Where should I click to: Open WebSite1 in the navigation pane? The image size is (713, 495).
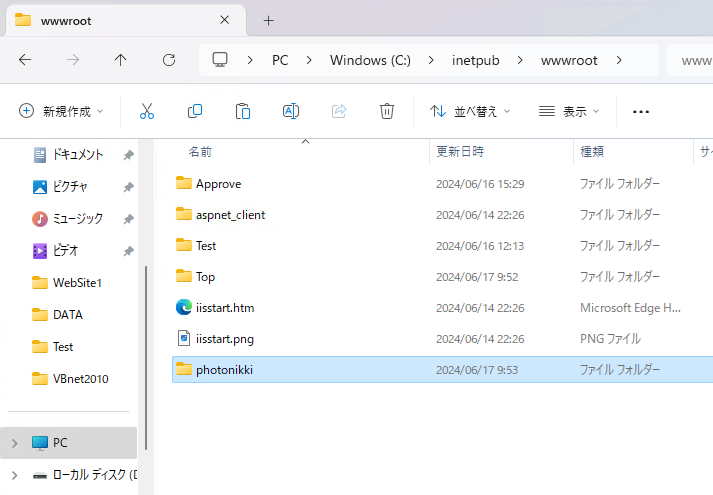(x=77, y=283)
